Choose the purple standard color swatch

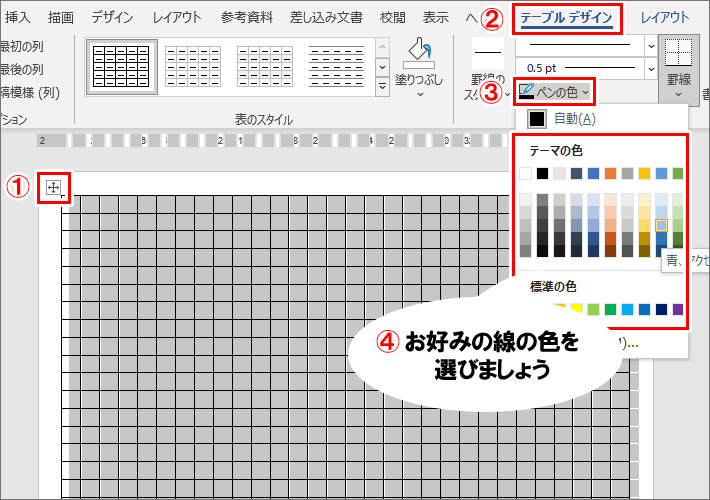(678, 309)
